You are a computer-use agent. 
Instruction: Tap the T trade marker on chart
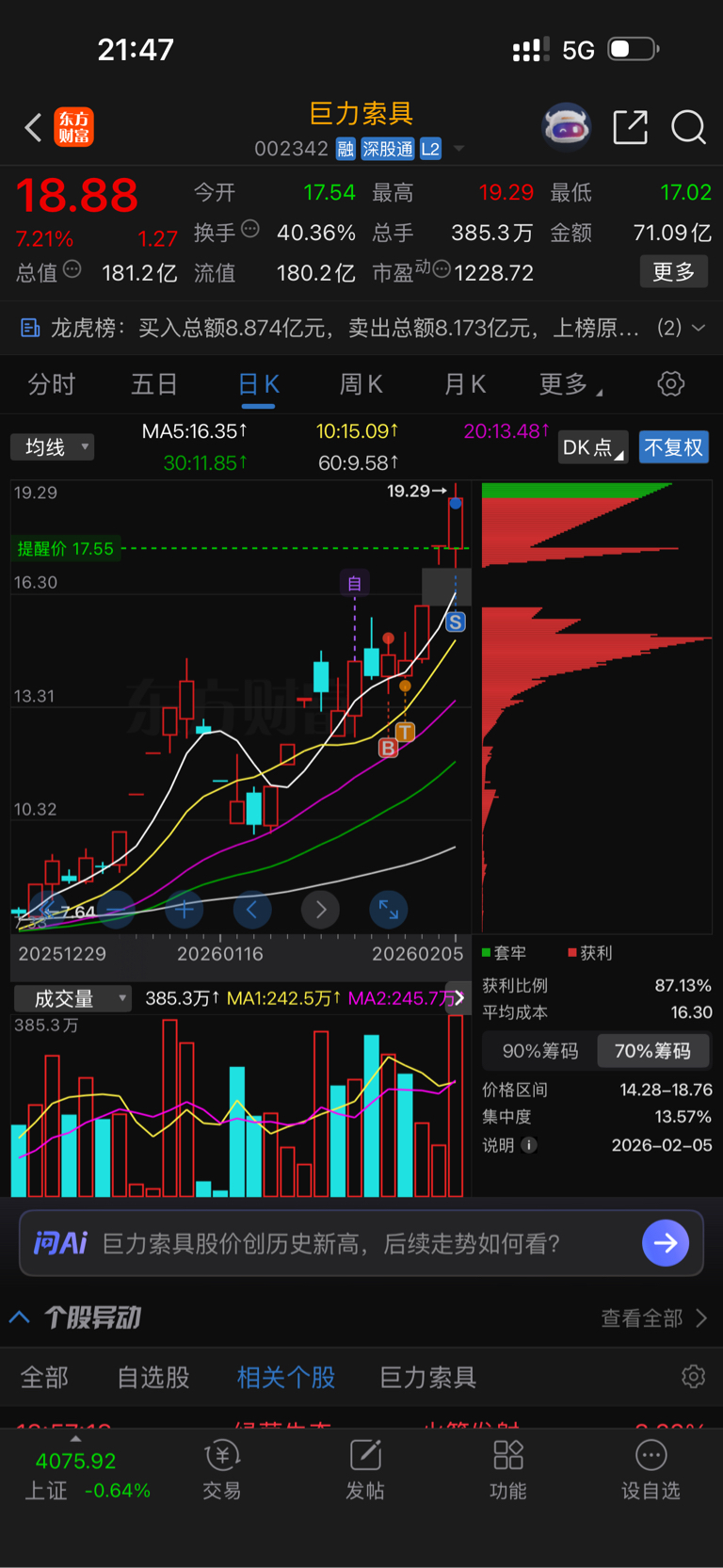click(405, 732)
